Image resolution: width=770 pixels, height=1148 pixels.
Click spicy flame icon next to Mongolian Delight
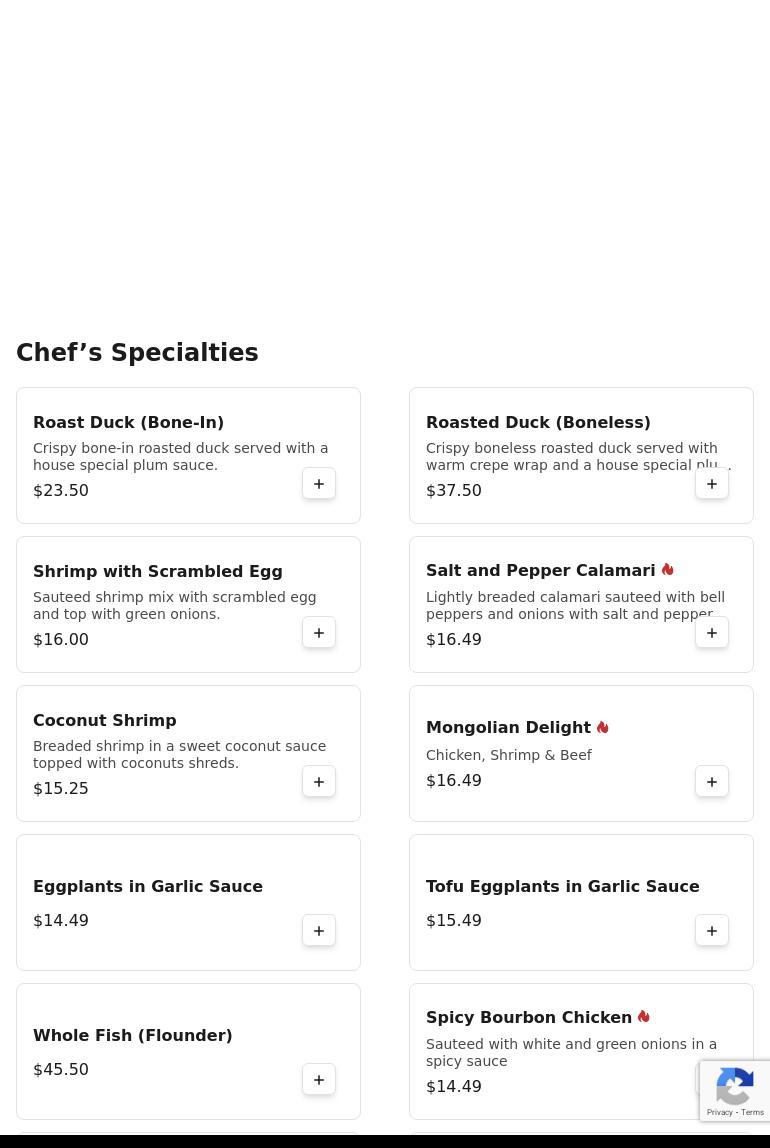click(x=603, y=728)
